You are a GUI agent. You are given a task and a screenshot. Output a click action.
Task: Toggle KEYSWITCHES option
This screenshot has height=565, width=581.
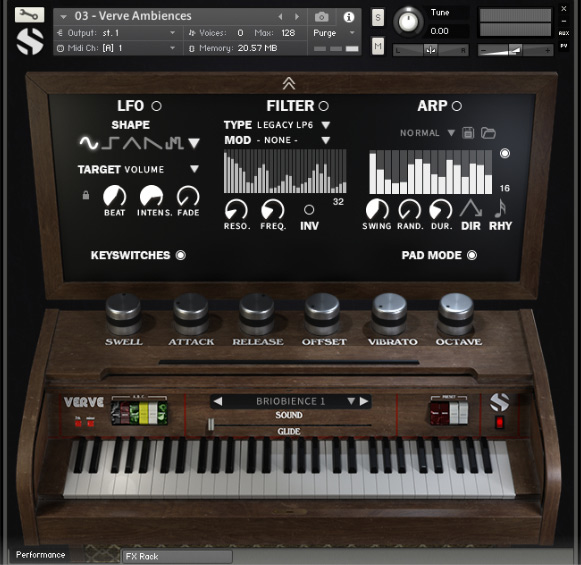[x=180, y=255]
